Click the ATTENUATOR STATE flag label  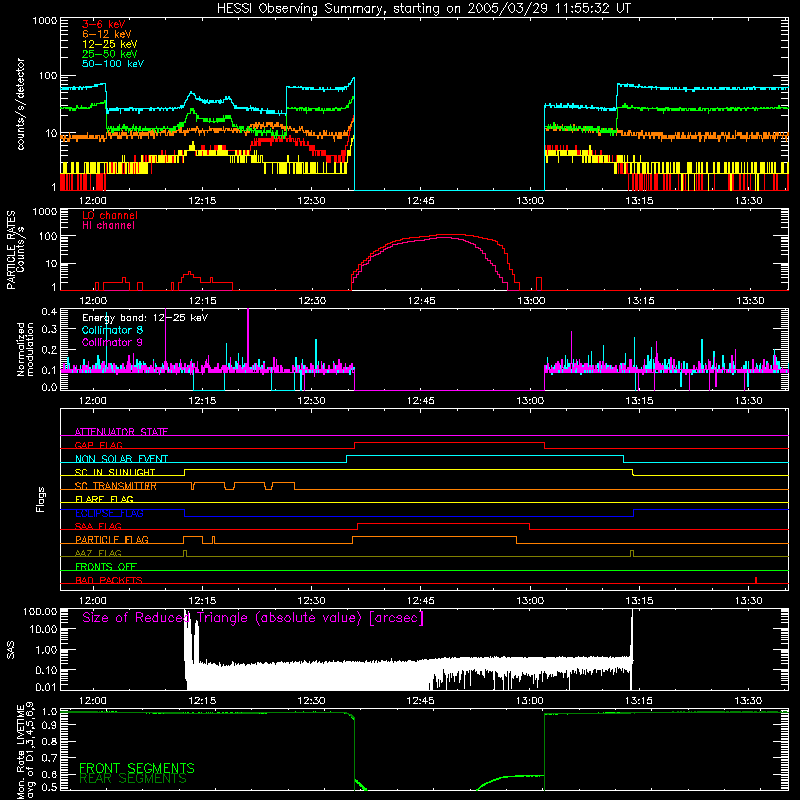point(121,432)
